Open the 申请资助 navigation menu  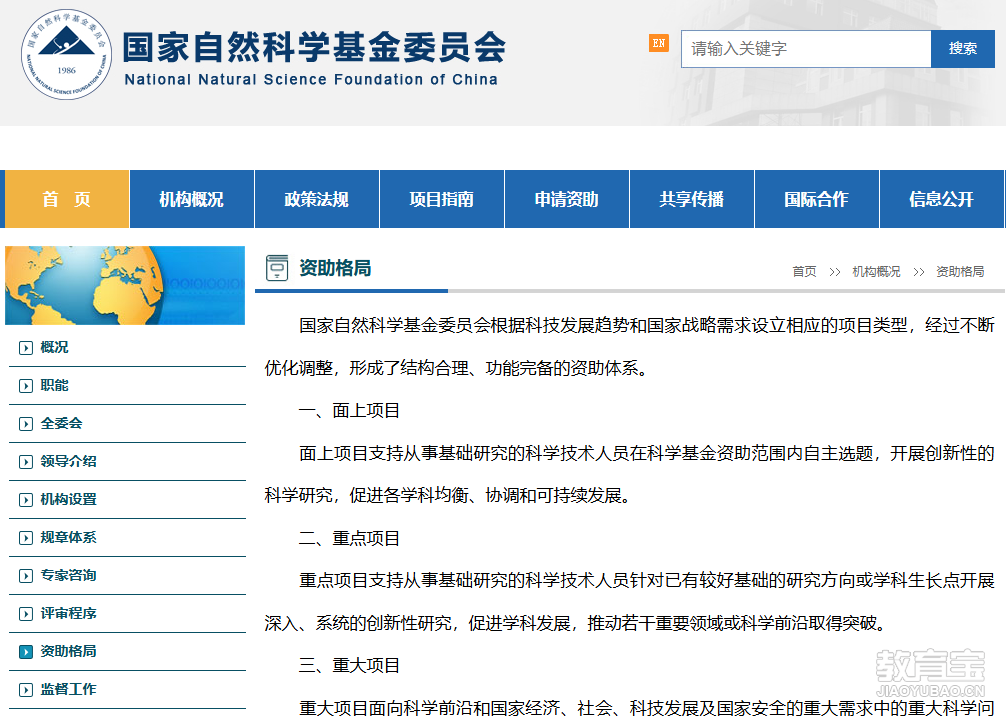pyautogui.click(x=567, y=199)
